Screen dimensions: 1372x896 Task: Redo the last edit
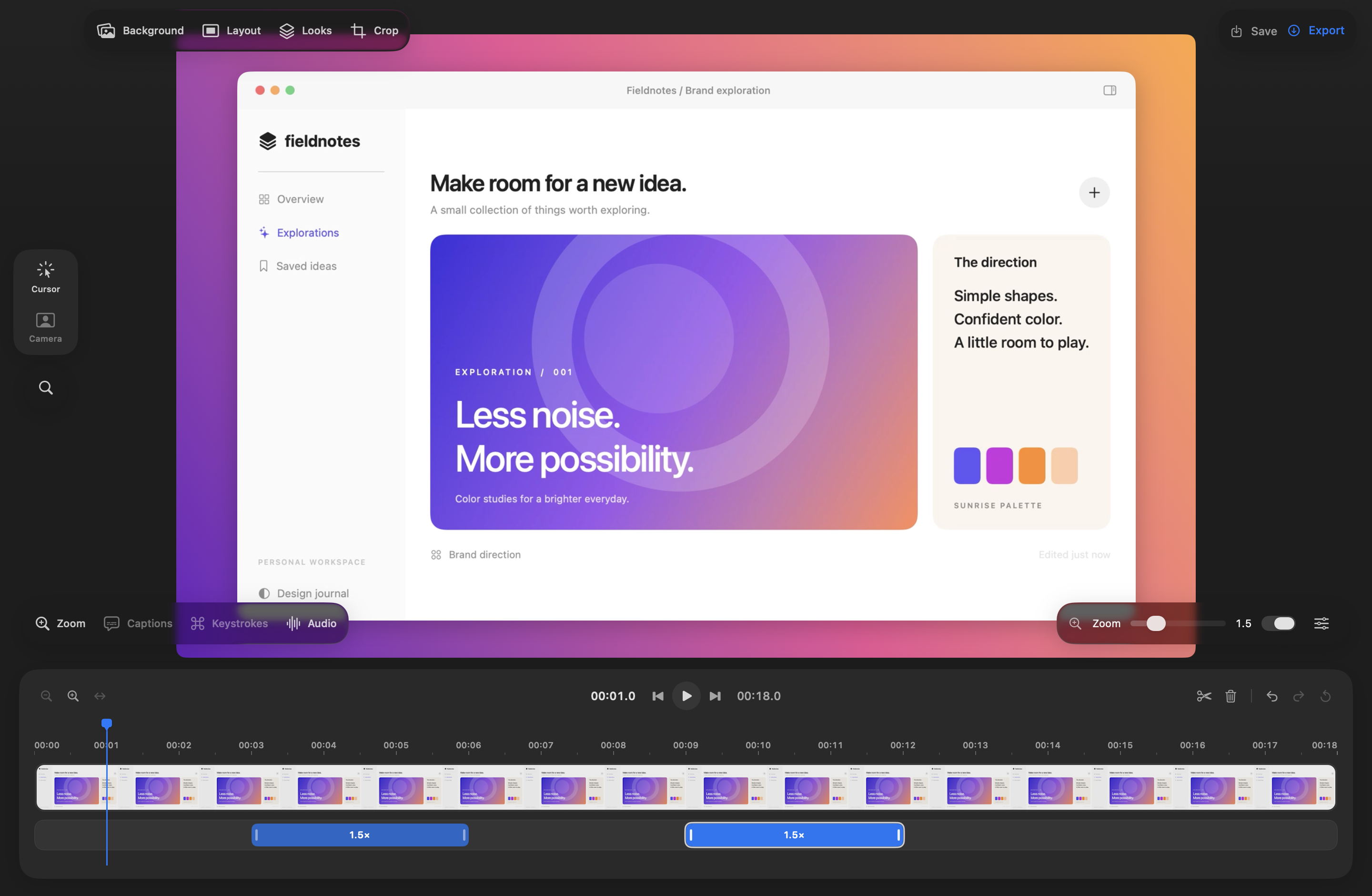click(x=1298, y=696)
